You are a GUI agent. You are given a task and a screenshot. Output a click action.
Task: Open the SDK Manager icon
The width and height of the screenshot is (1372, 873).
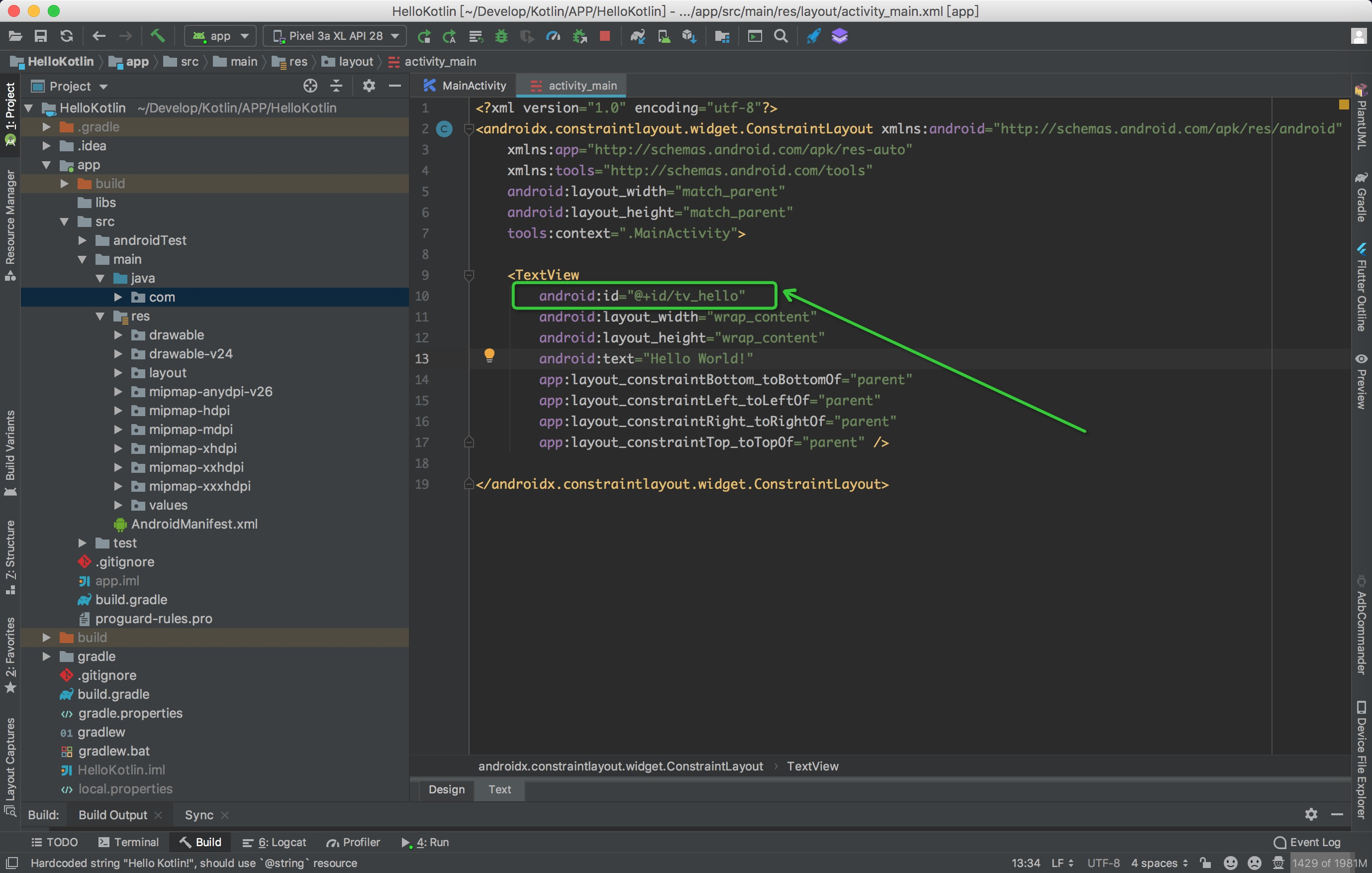[x=689, y=36]
